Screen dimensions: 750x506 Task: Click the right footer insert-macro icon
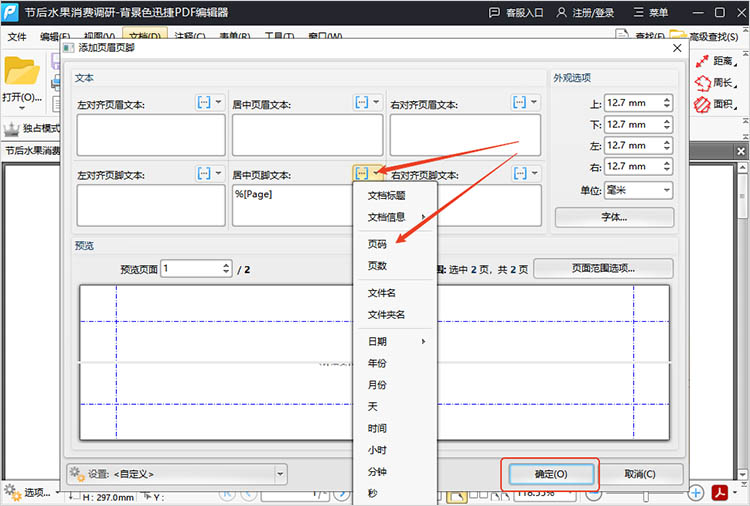coord(519,174)
